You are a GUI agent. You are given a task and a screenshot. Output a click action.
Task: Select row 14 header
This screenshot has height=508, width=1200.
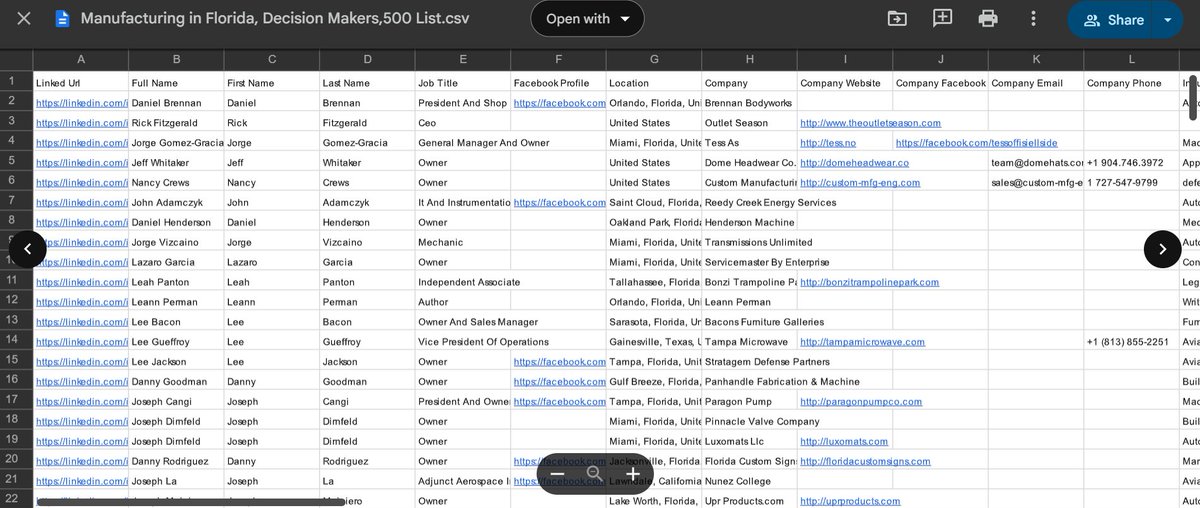pos(12,342)
